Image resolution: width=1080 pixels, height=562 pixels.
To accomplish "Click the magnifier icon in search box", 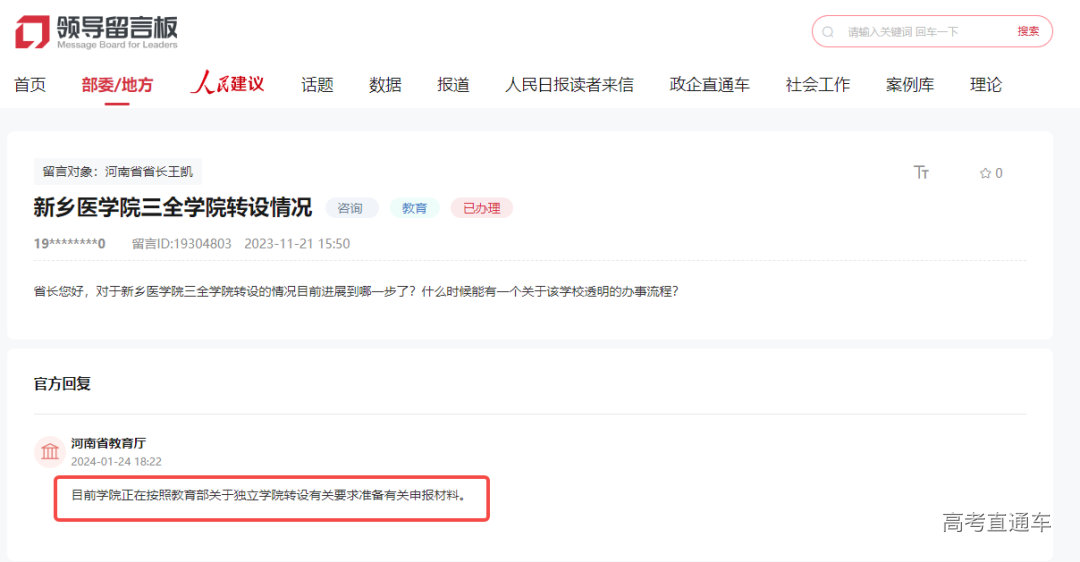I will pyautogui.click(x=828, y=32).
